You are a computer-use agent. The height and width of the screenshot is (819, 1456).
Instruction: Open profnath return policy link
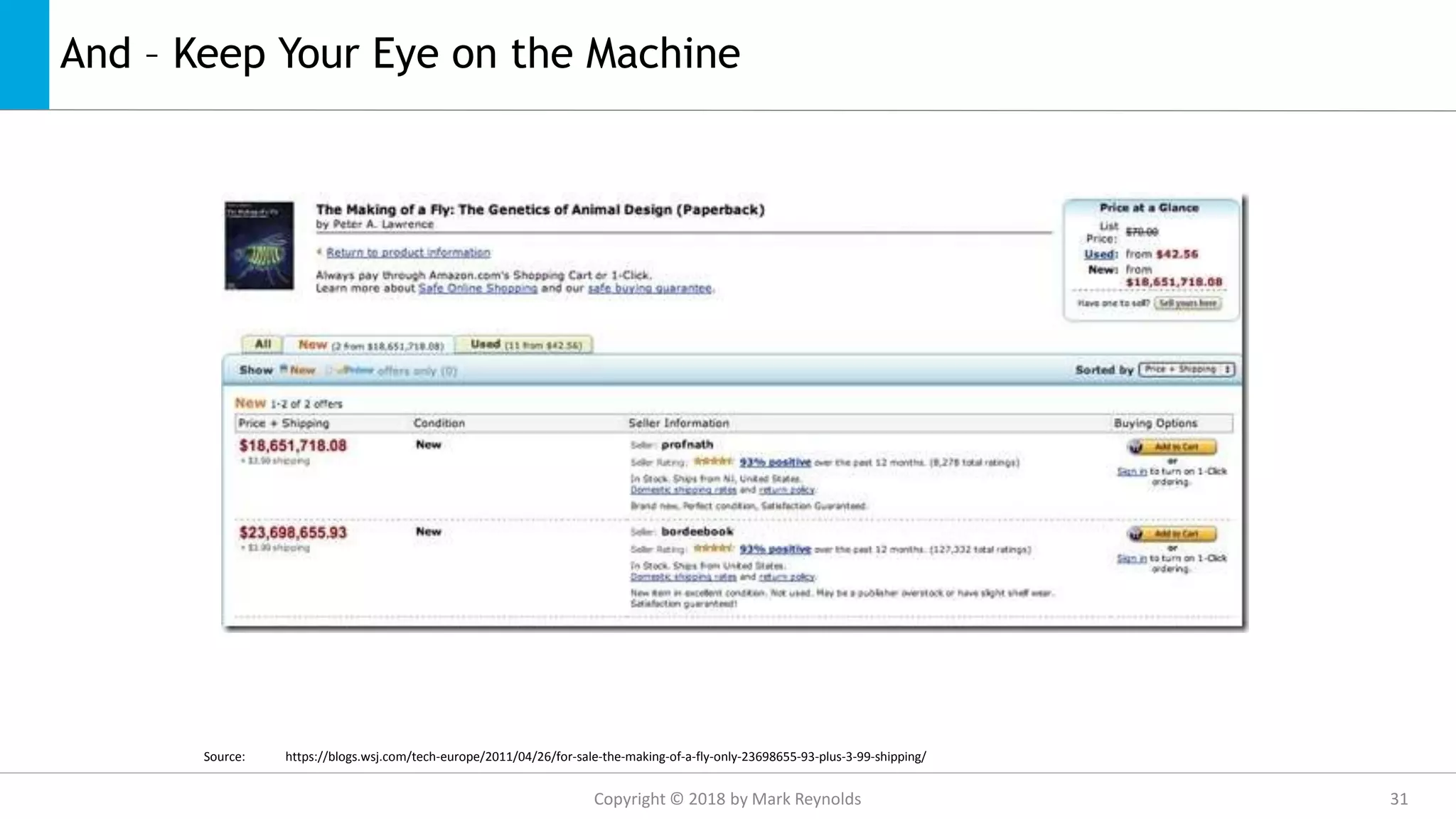786,490
